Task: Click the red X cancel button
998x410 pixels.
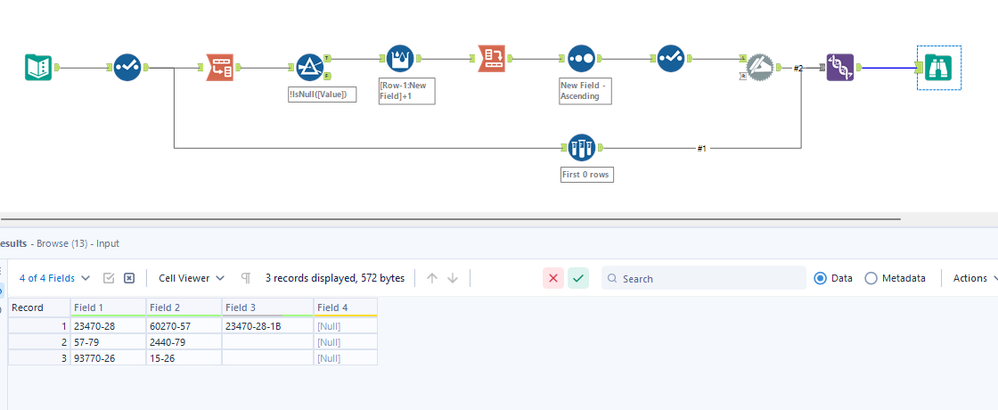Action: tap(553, 278)
